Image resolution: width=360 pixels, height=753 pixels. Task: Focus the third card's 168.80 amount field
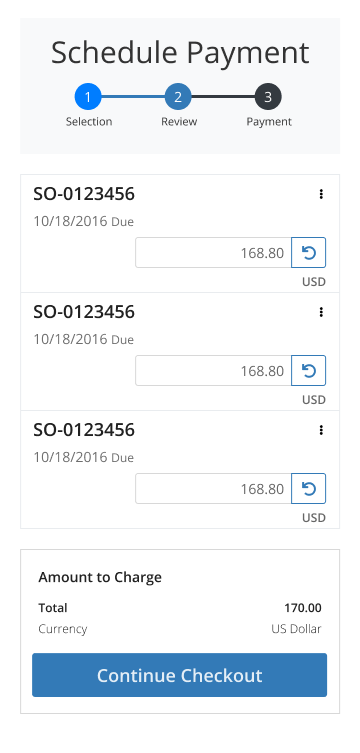point(213,488)
